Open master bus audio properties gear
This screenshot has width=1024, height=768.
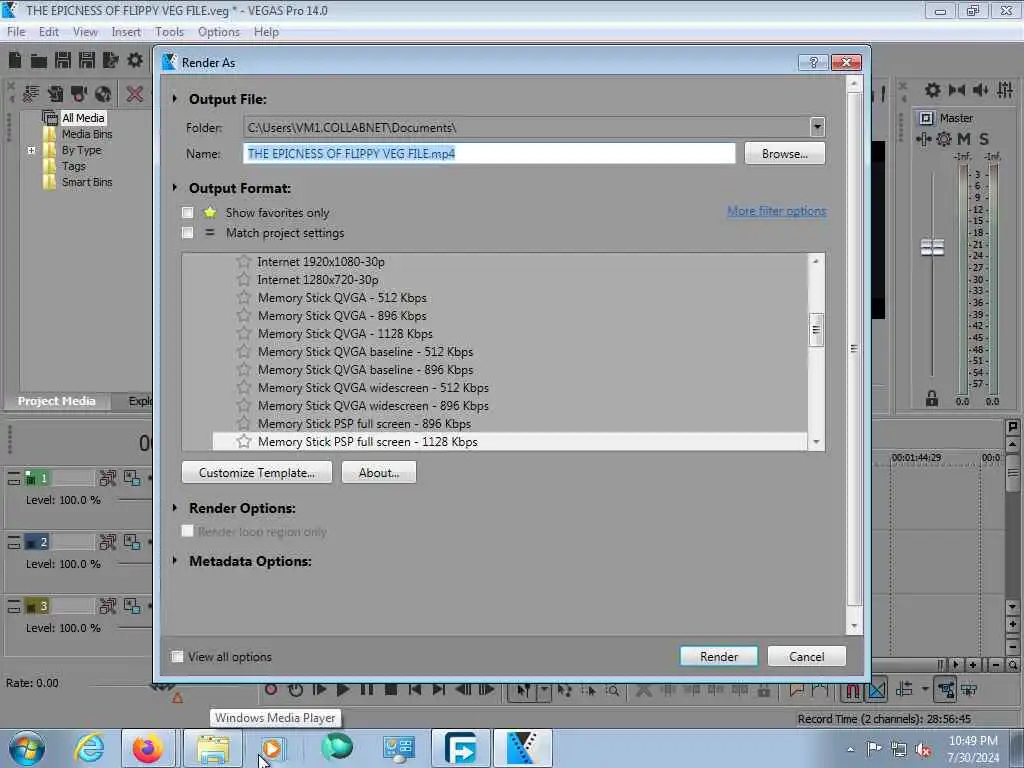pyautogui.click(x=933, y=90)
